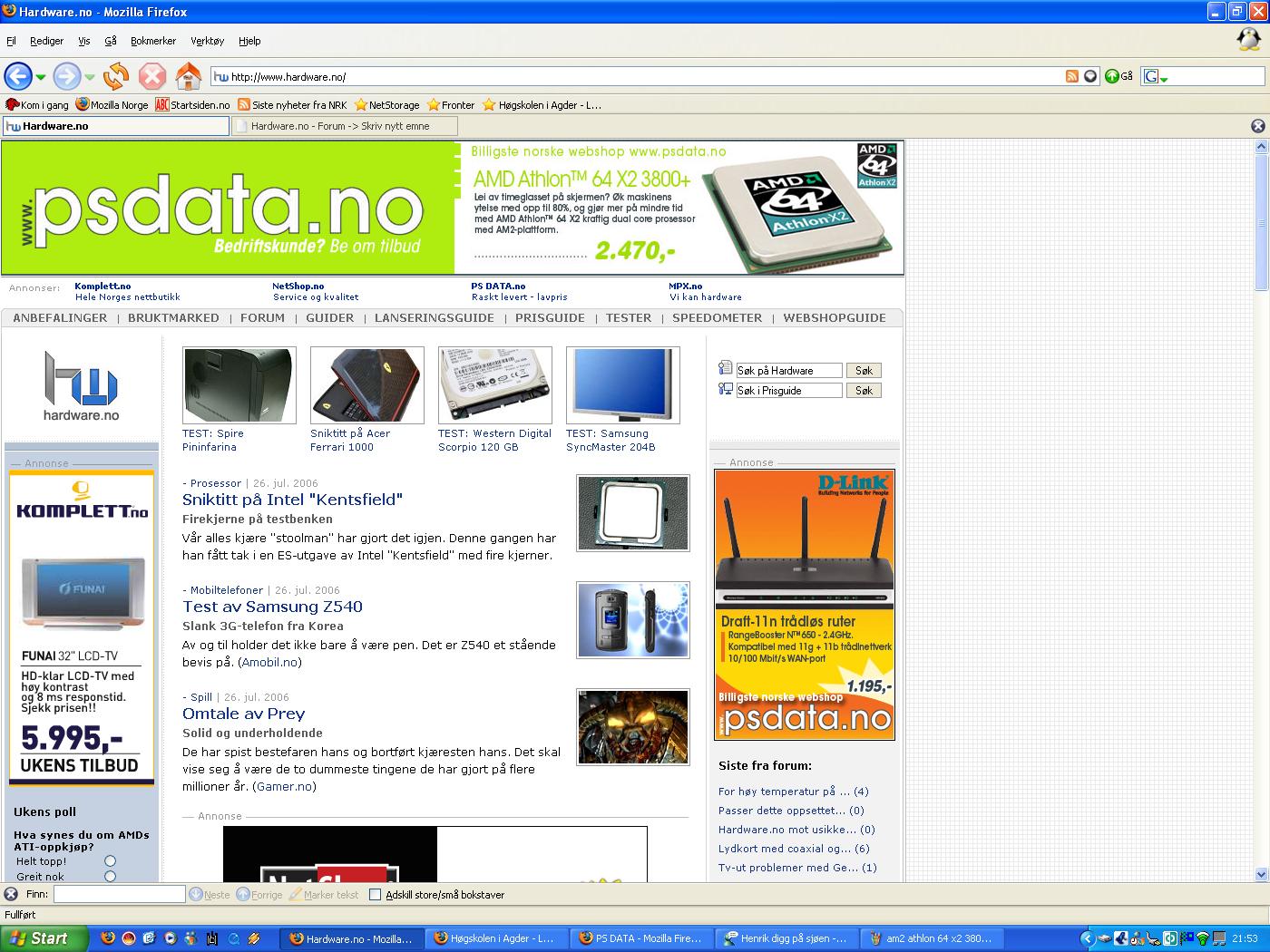Launch Firefox from the quick launch bar
This screenshot has width=1270, height=952.
(x=108, y=938)
